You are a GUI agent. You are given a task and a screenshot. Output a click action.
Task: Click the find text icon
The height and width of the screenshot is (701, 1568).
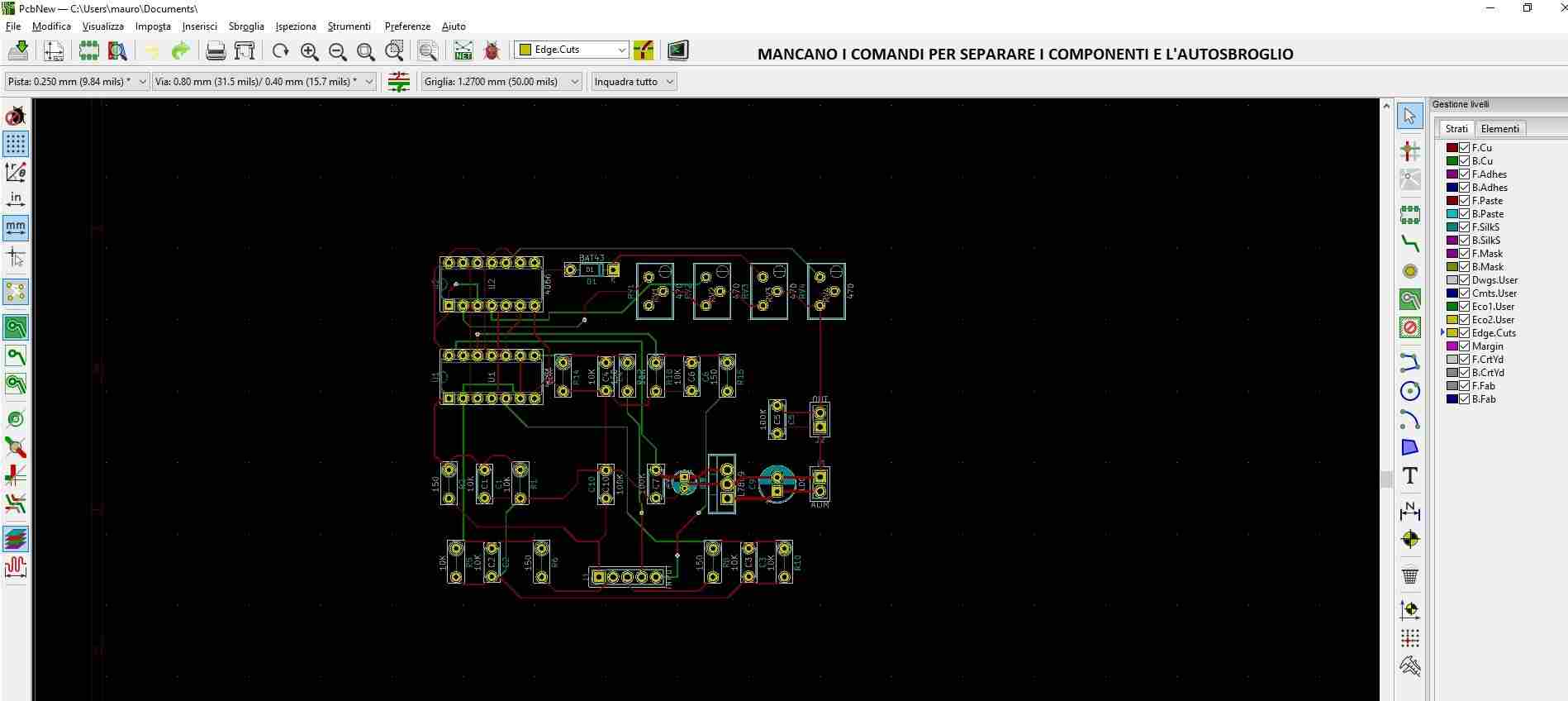click(428, 50)
